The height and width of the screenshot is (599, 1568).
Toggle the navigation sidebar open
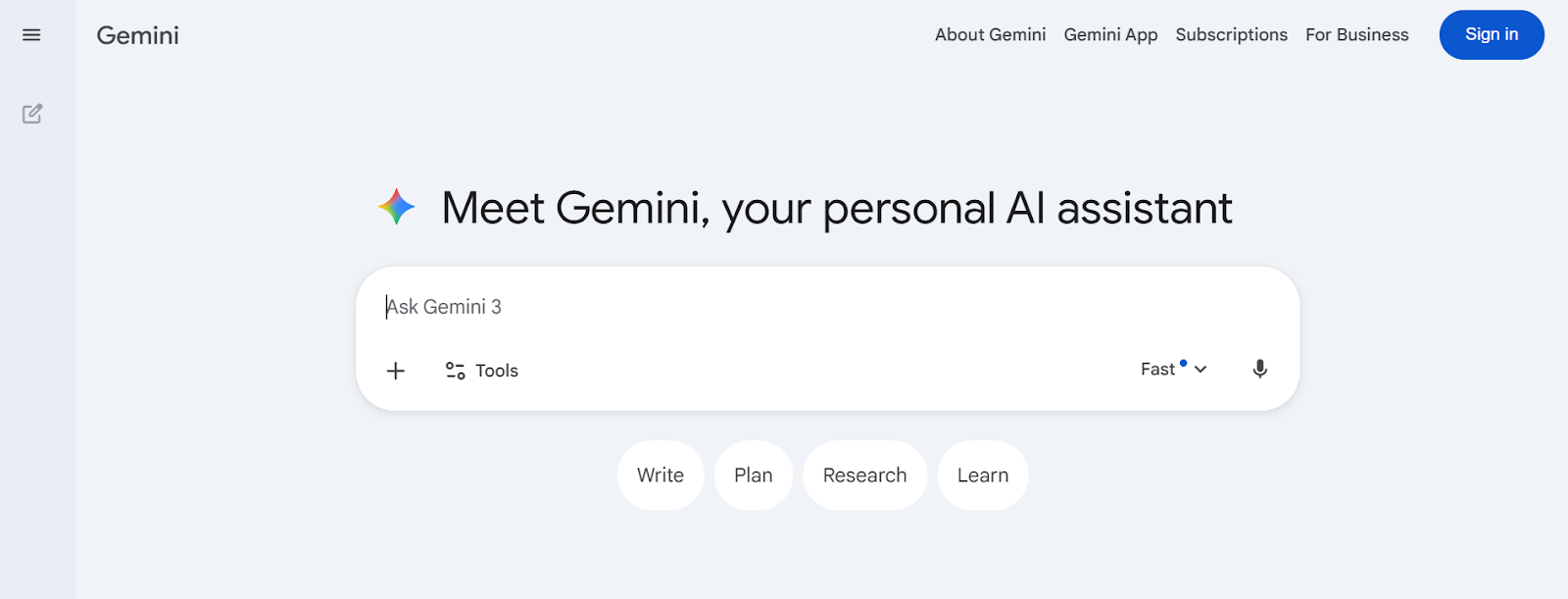click(x=31, y=34)
